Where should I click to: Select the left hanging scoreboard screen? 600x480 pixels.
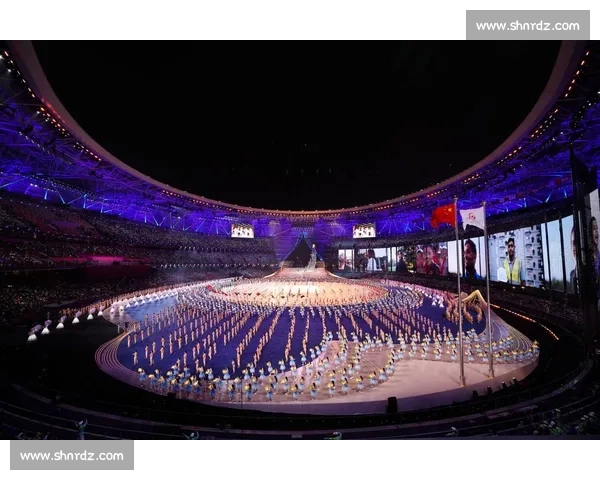242,231
